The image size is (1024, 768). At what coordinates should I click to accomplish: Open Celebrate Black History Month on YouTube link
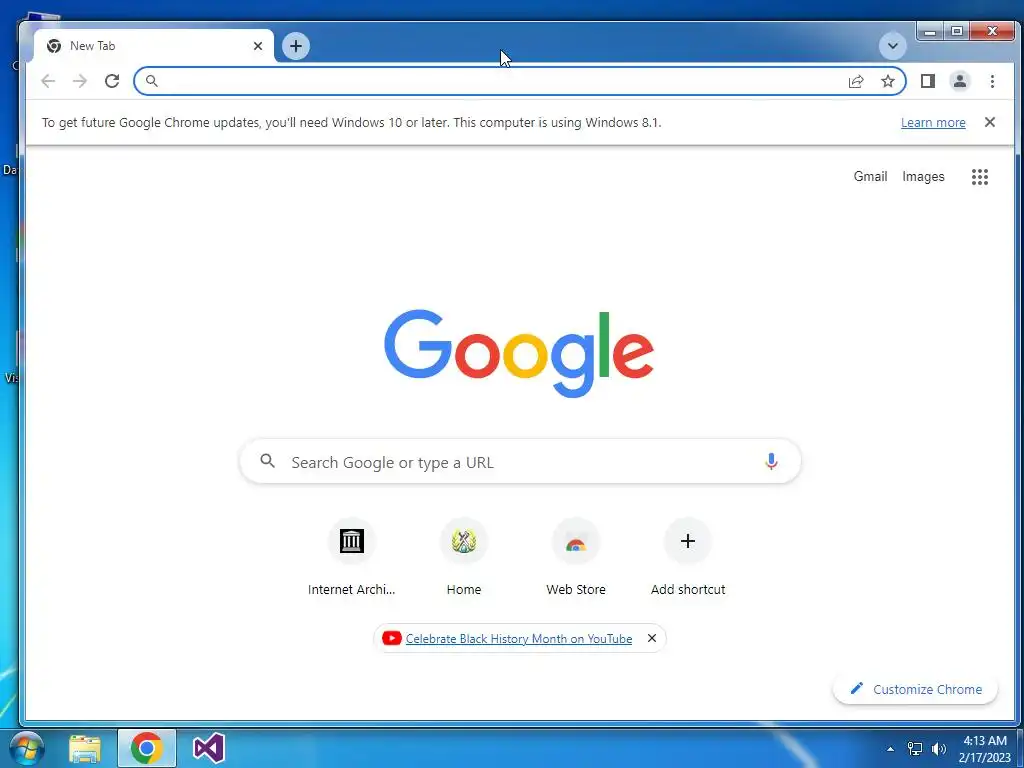[519, 639]
